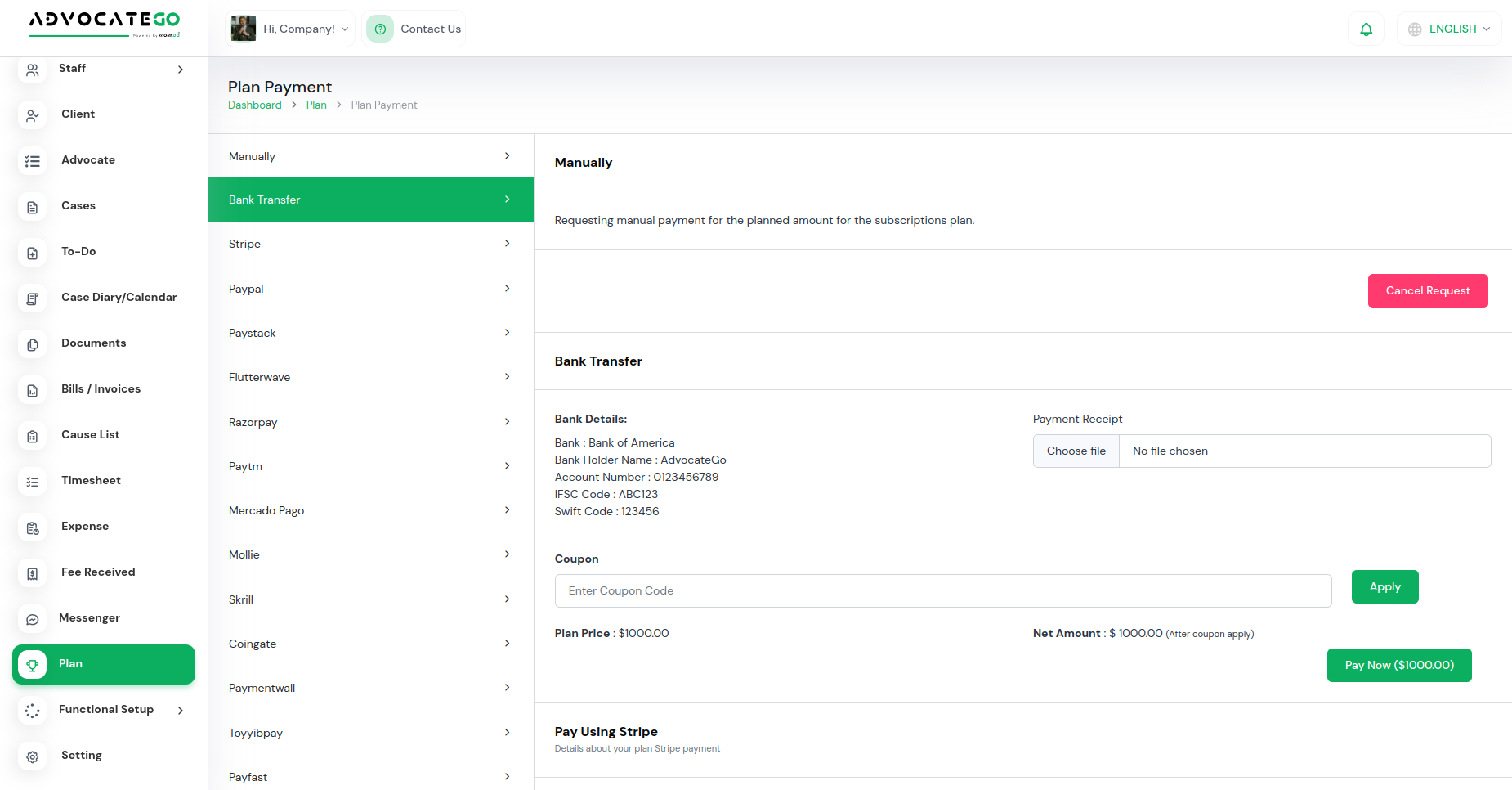Click the notification bell icon
The width and height of the screenshot is (1512, 790).
[x=1366, y=29]
